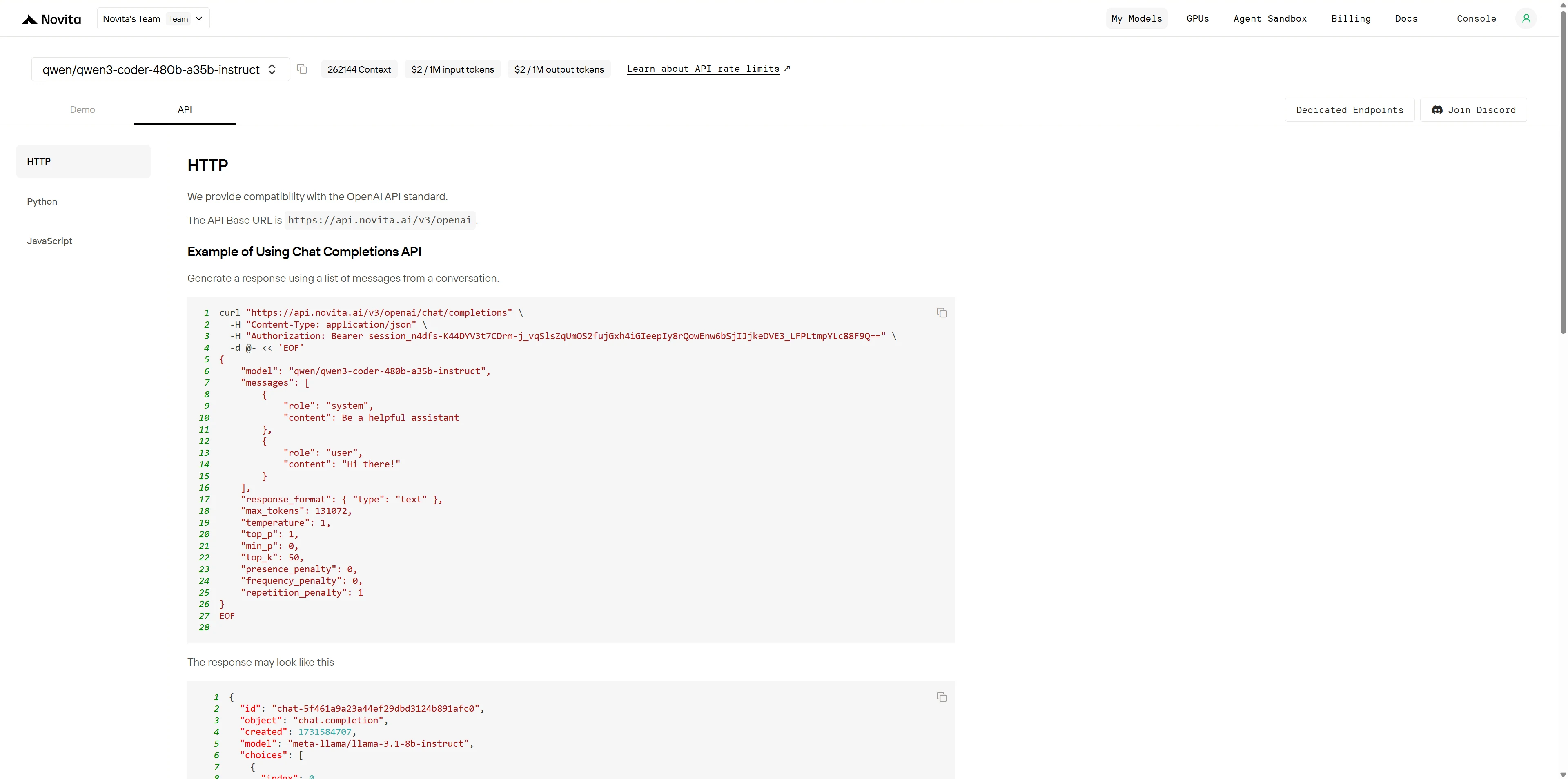
Task: Click the "model": "meta-llama/llama-3.1-8b-instruct" response line
Action: (x=356, y=744)
